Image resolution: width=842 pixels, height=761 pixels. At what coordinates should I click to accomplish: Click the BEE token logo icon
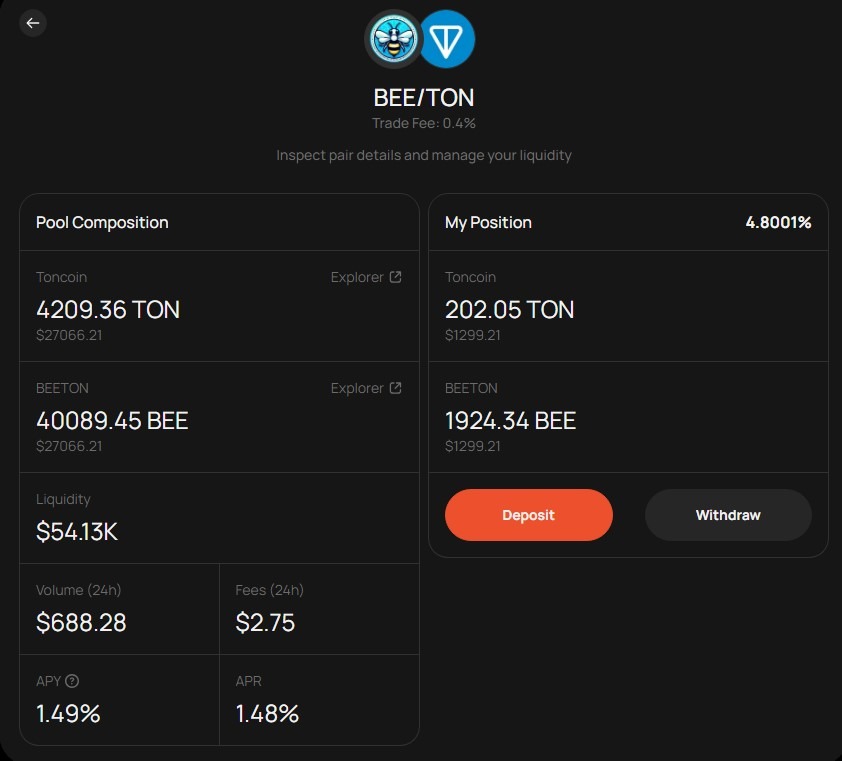[393, 39]
